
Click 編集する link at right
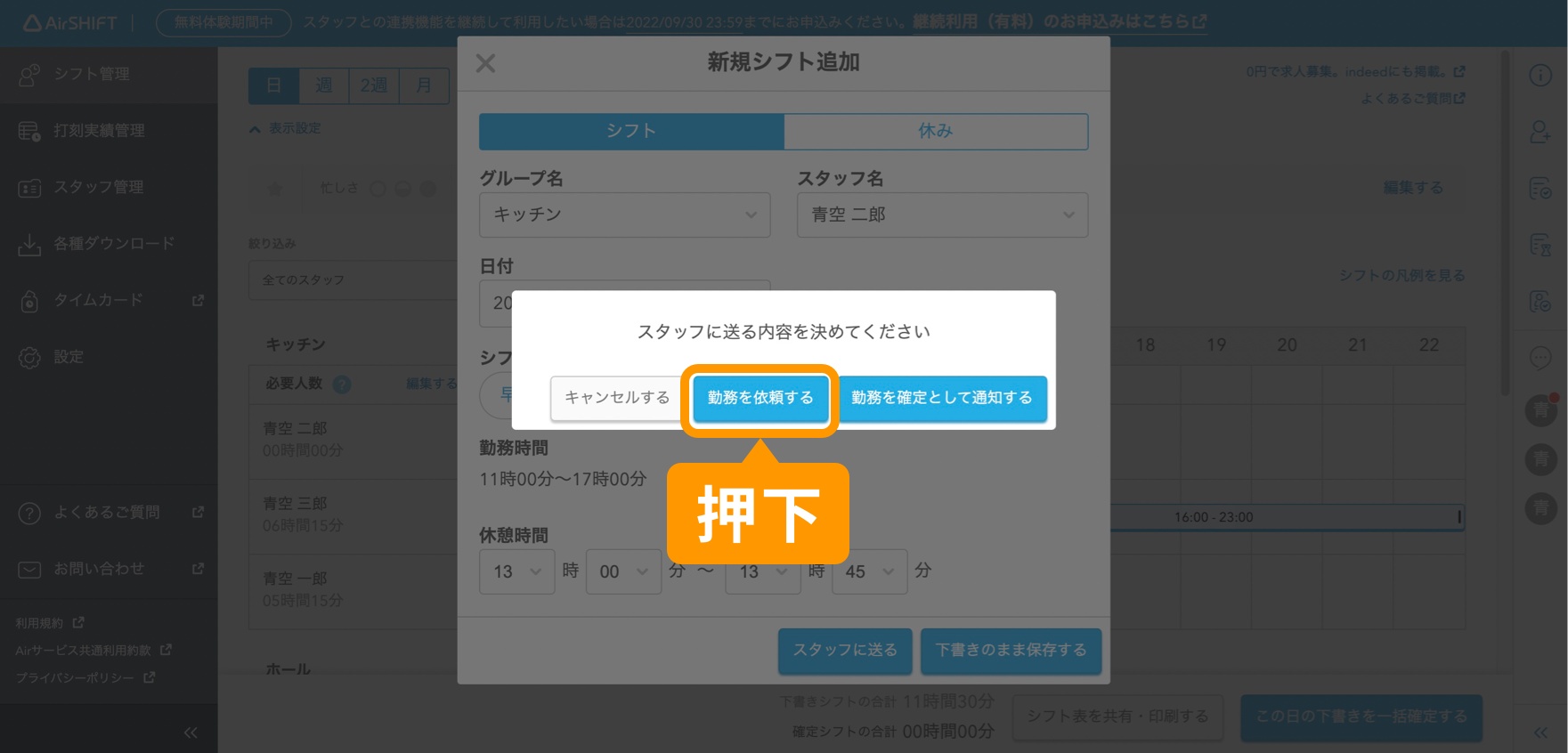tap(1413, 188)
